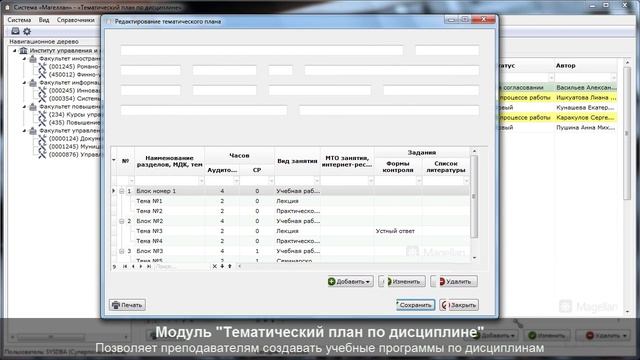
Task: Go to previous record in grid navigator
Action: 133,266
